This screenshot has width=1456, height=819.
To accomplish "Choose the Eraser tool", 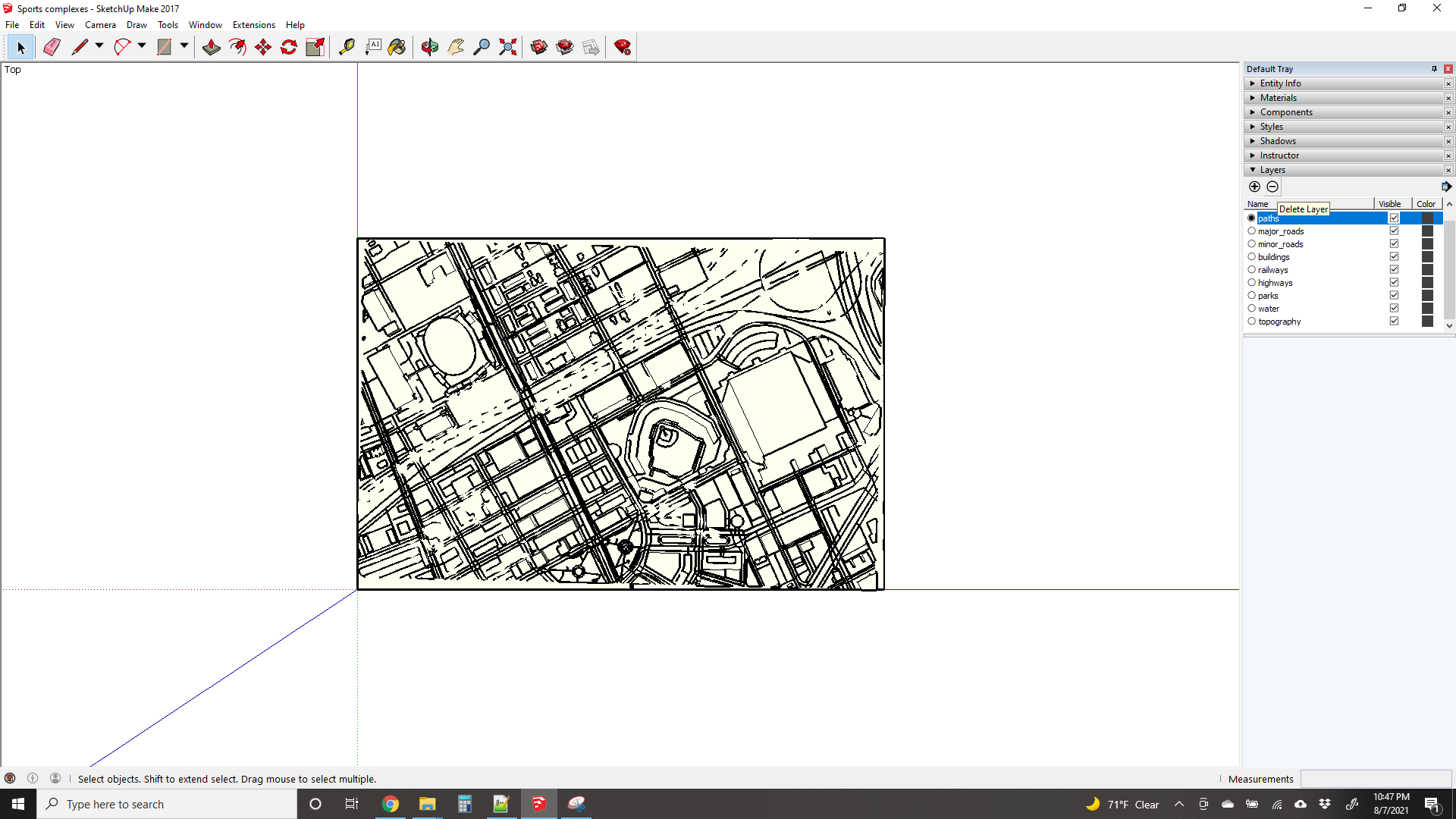I will pyautogui.click(x=52, y=47).
